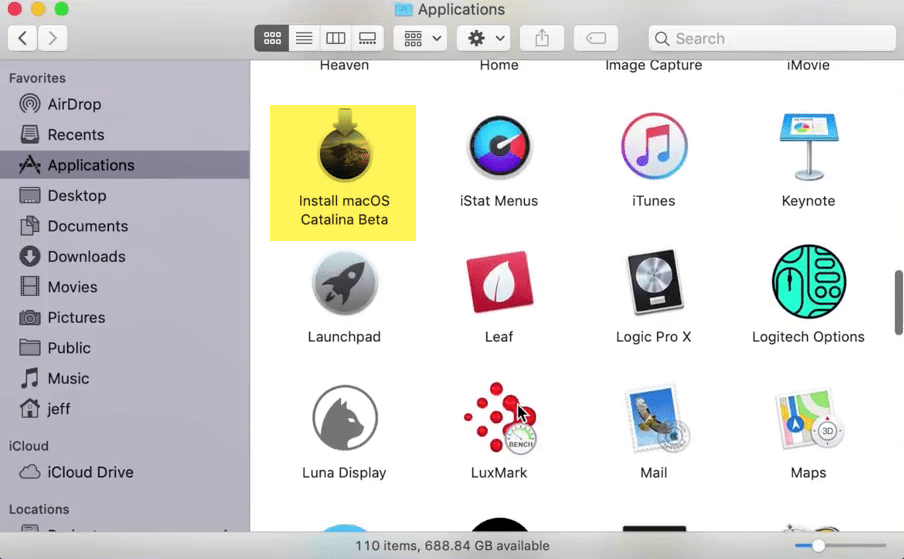This screenshot has height=559, width=904.
Task: Select Recents in the sidebar
Action: pyautogui.click(x=125, y=135)
